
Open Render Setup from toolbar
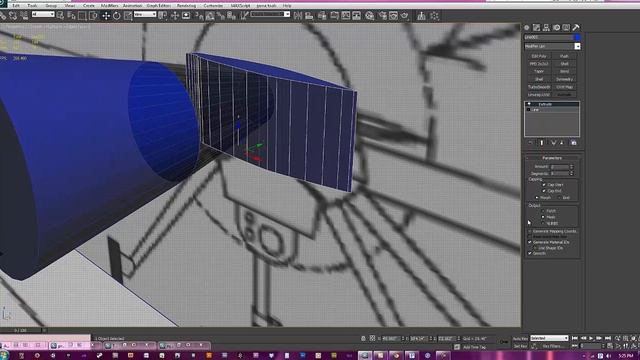coord(382,16)
